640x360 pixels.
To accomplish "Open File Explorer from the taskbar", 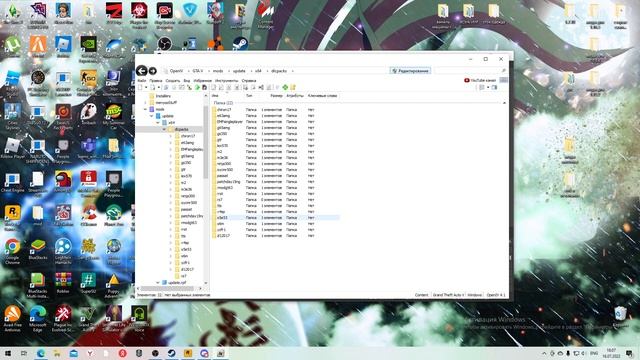I will [57, 353].
